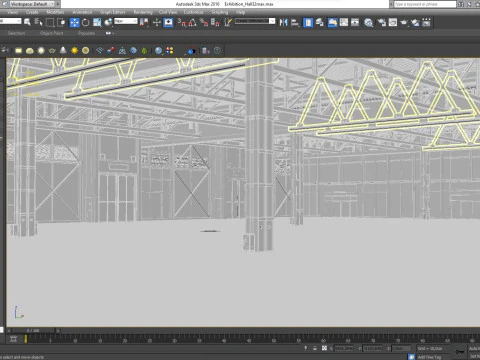Image resolution: width=480 pixels, height=360 pixels.
Task: Open the Animation menu
Action: (x=82, y=12)
